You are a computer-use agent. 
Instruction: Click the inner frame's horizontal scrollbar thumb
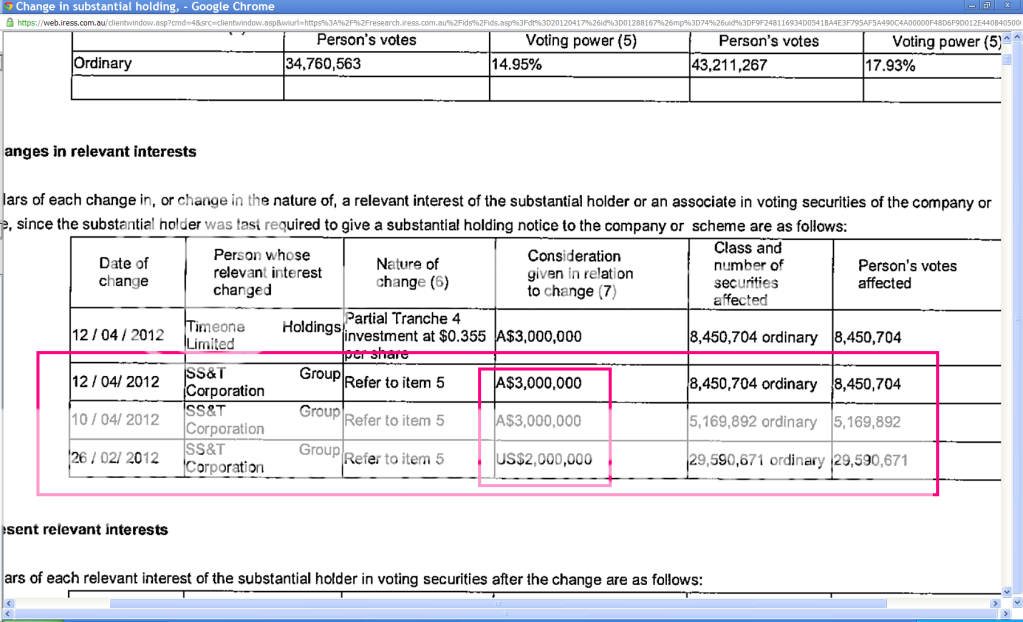(x=498, y=603)
